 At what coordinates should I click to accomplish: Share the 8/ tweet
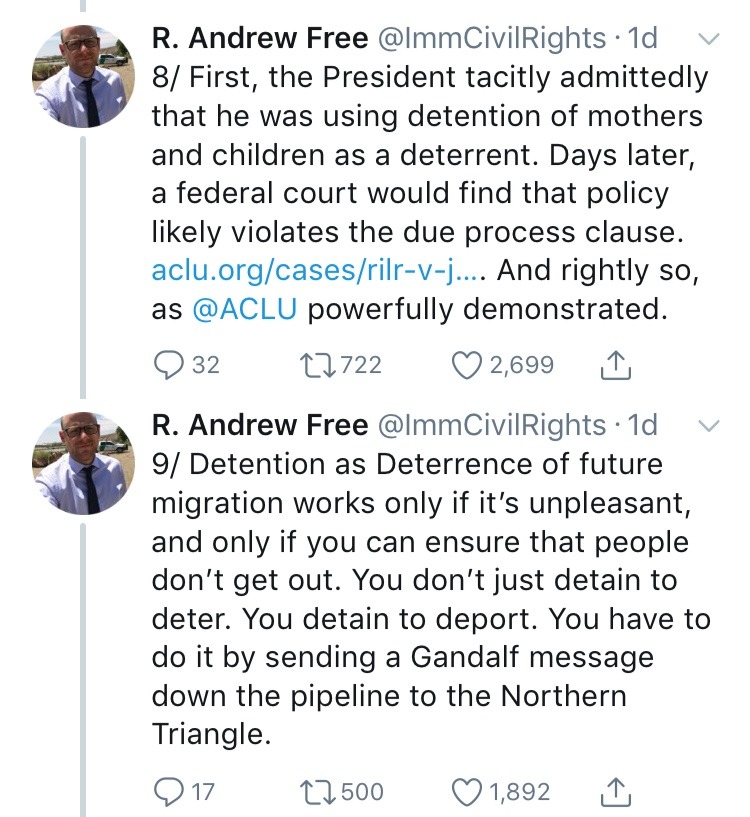611,365
